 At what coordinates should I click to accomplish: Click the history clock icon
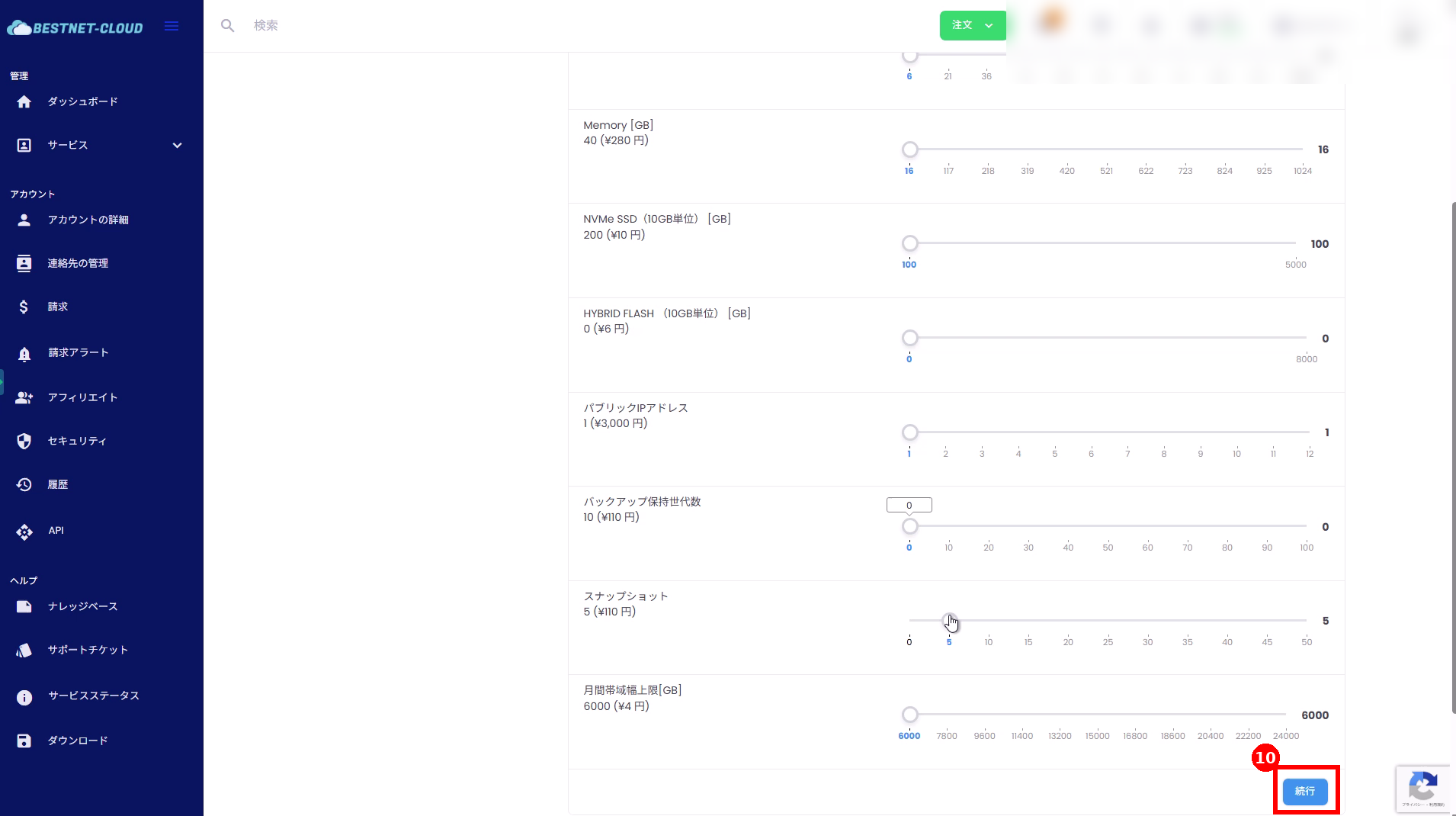coord(24,484)
